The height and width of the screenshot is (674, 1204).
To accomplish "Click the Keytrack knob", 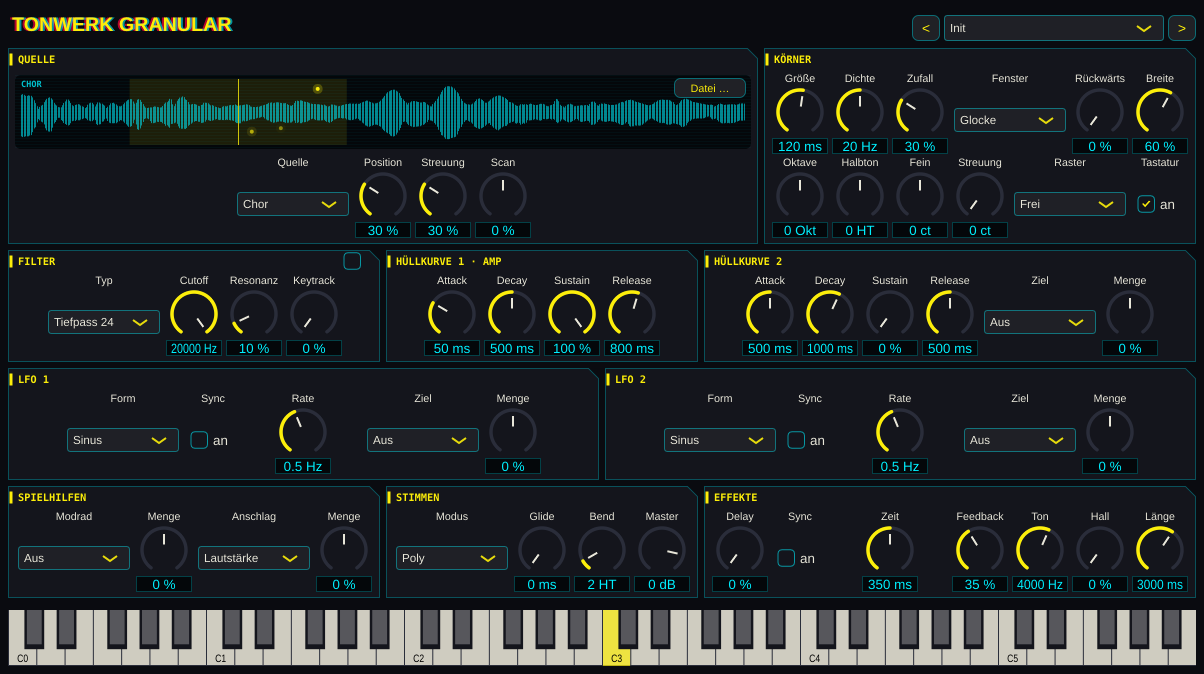I will pos(314,314).
